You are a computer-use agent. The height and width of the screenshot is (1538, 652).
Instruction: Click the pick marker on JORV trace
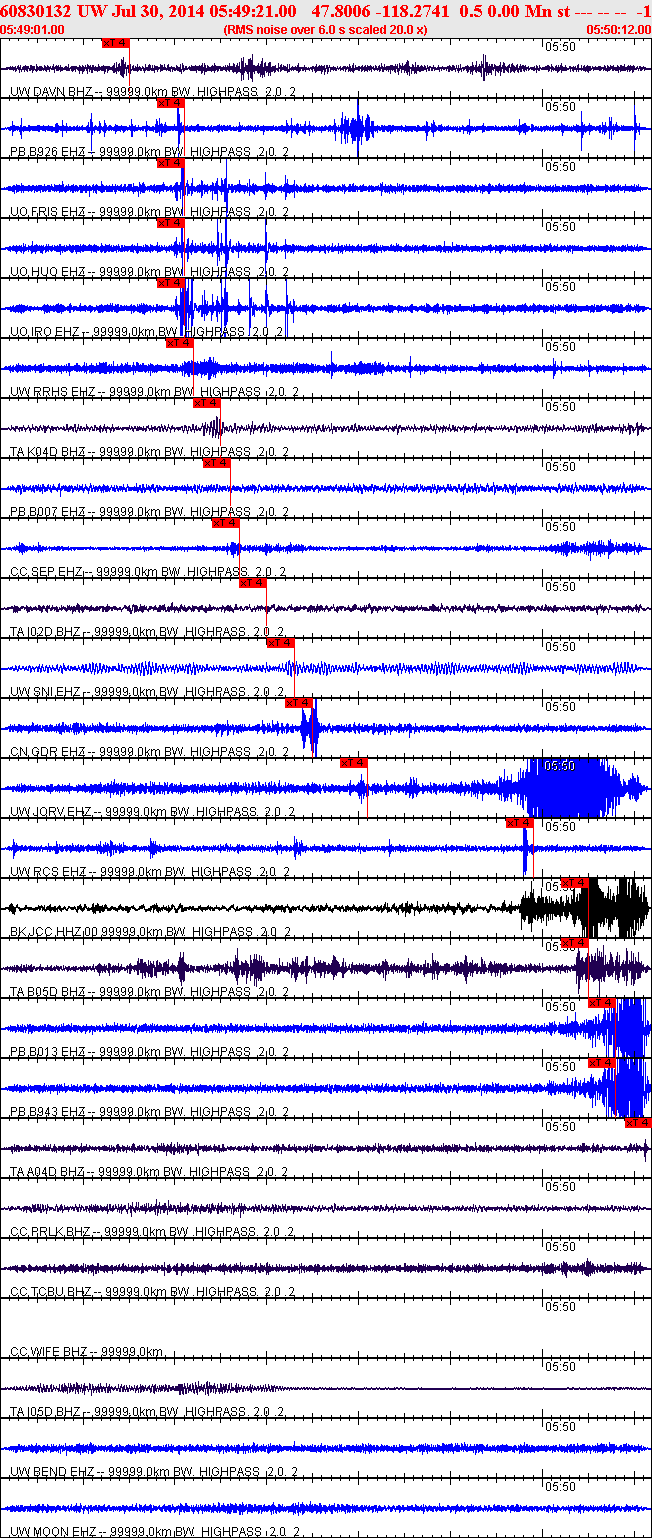(354, 763)
